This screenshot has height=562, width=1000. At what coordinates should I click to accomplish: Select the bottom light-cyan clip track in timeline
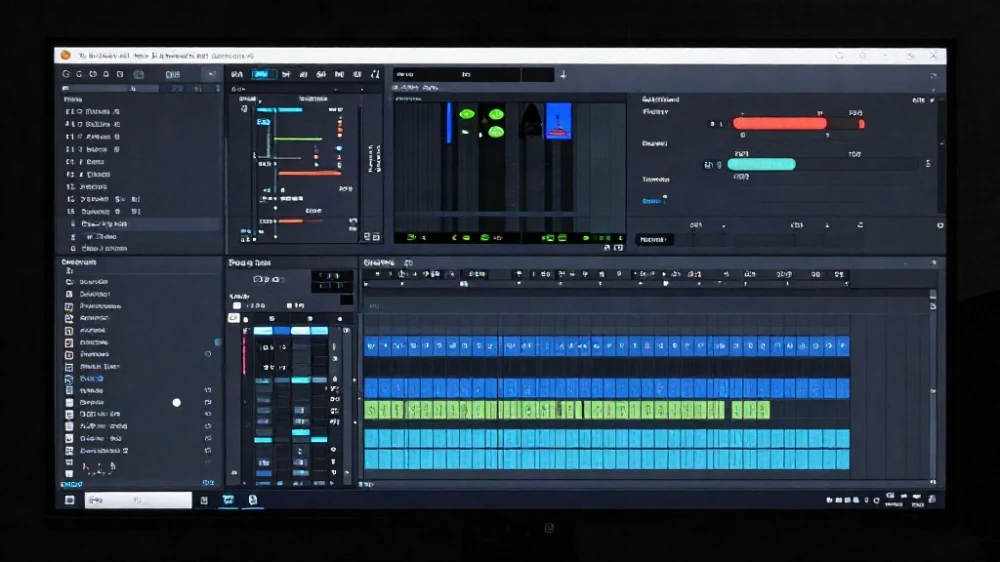coord(607,459)
